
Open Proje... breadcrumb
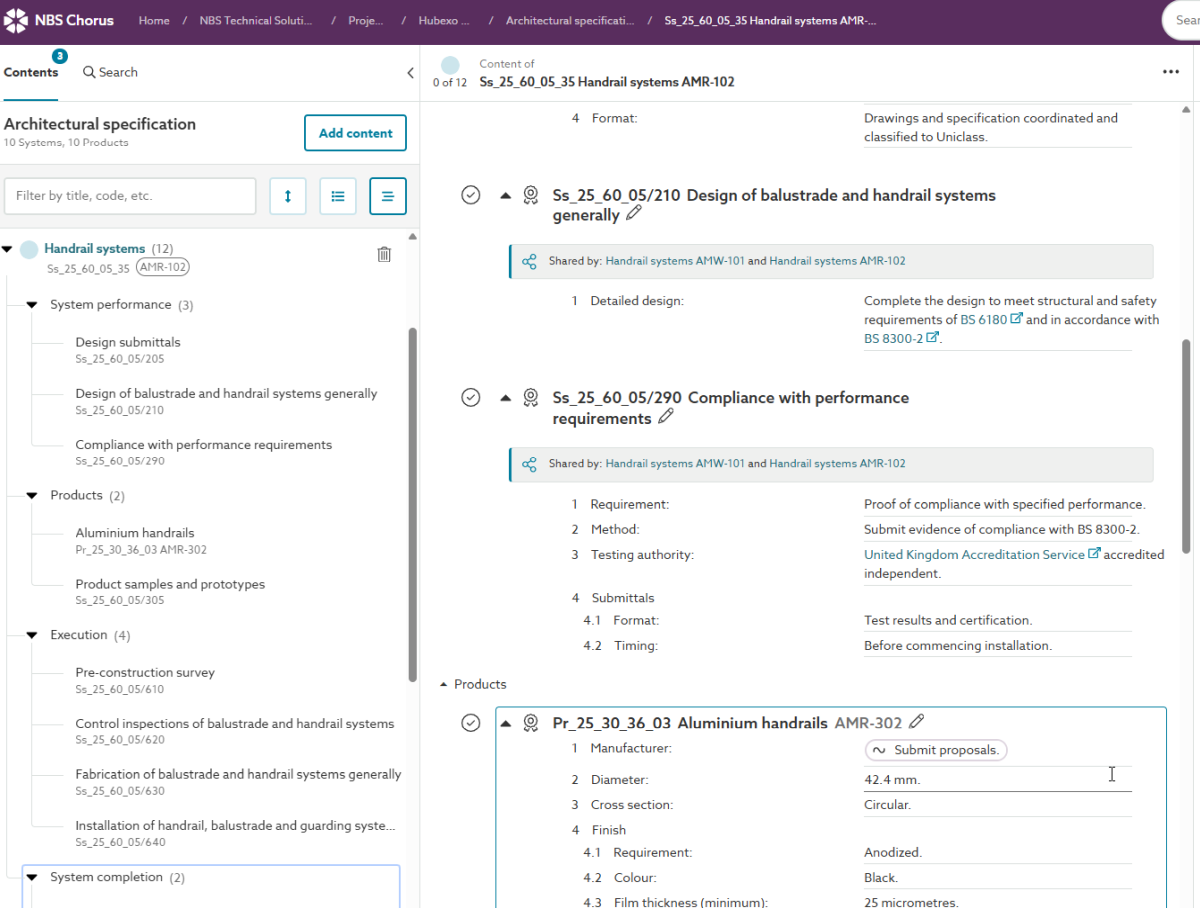[x=366, y=20]
